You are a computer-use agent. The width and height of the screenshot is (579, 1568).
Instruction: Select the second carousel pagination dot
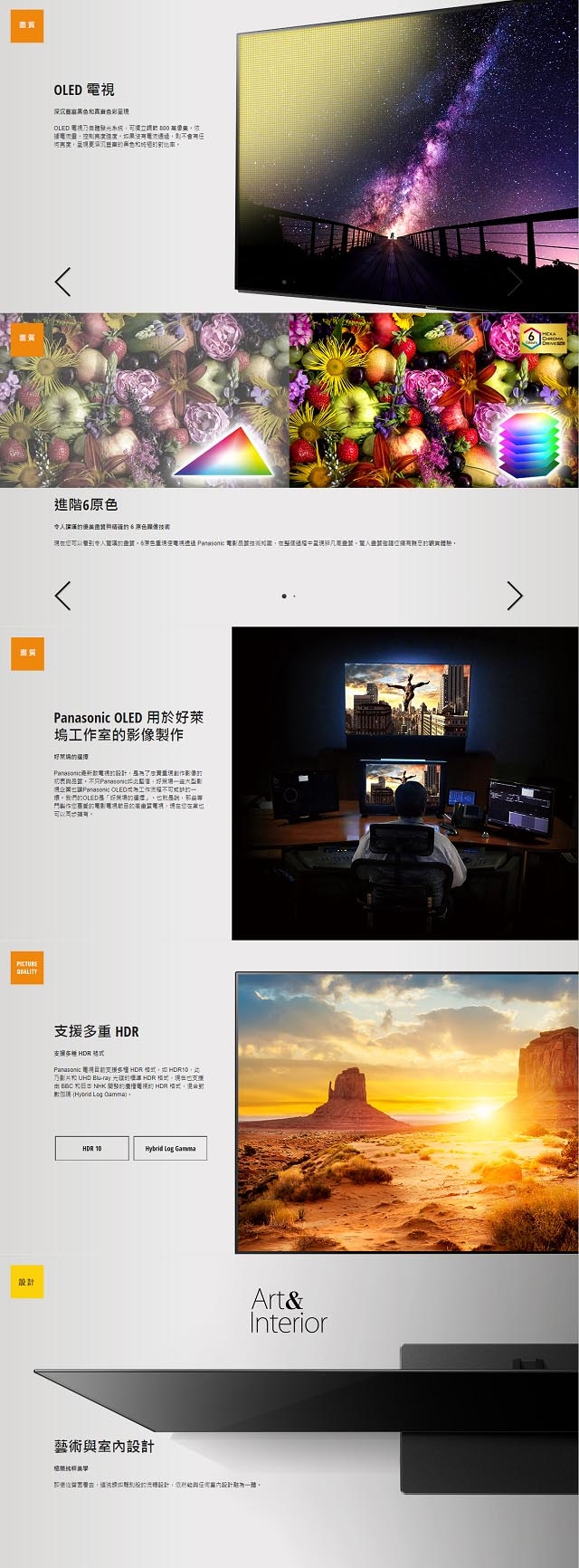[x=294, y=596]
